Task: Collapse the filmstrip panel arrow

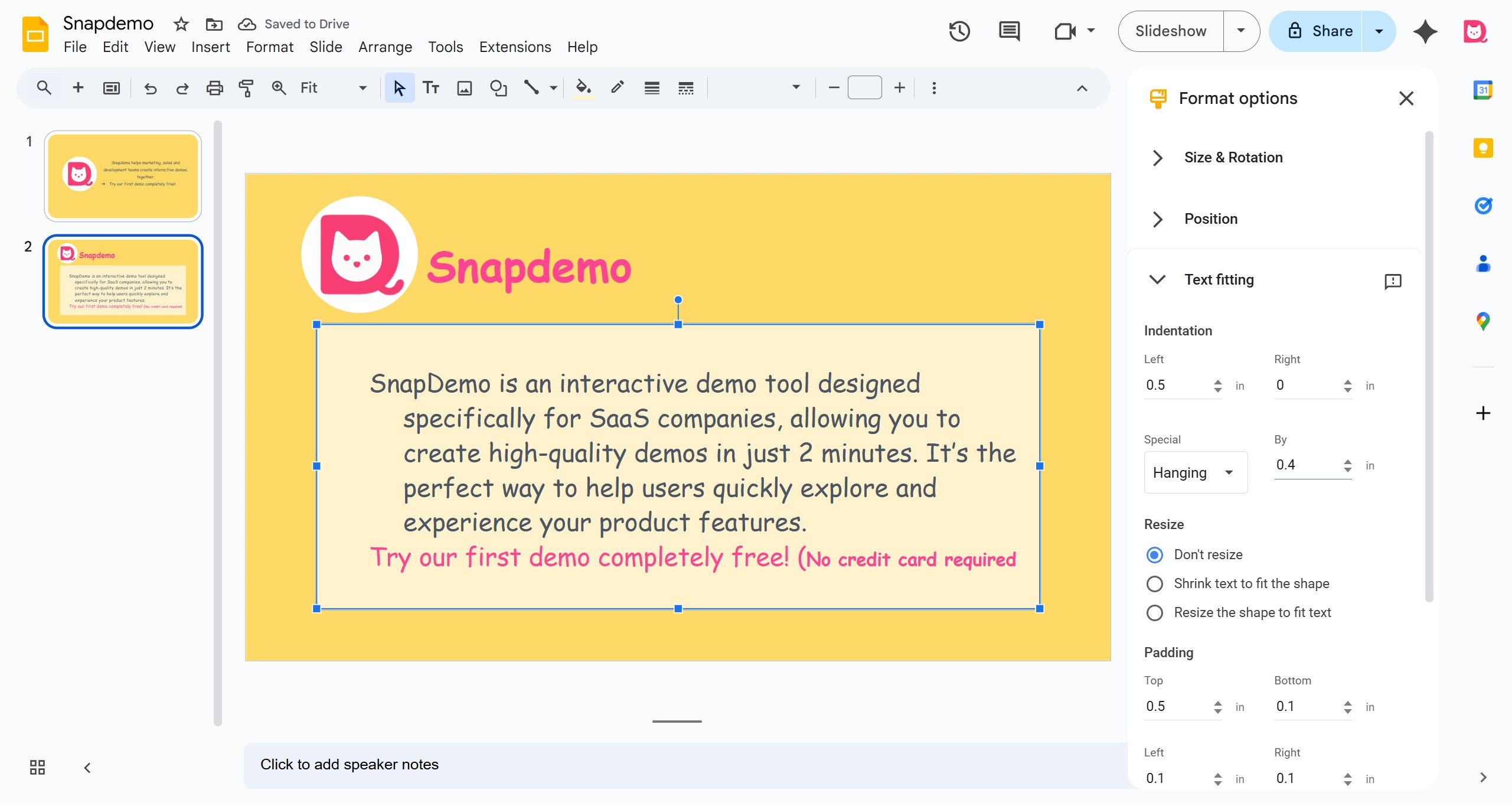Action: coord(87,767)
